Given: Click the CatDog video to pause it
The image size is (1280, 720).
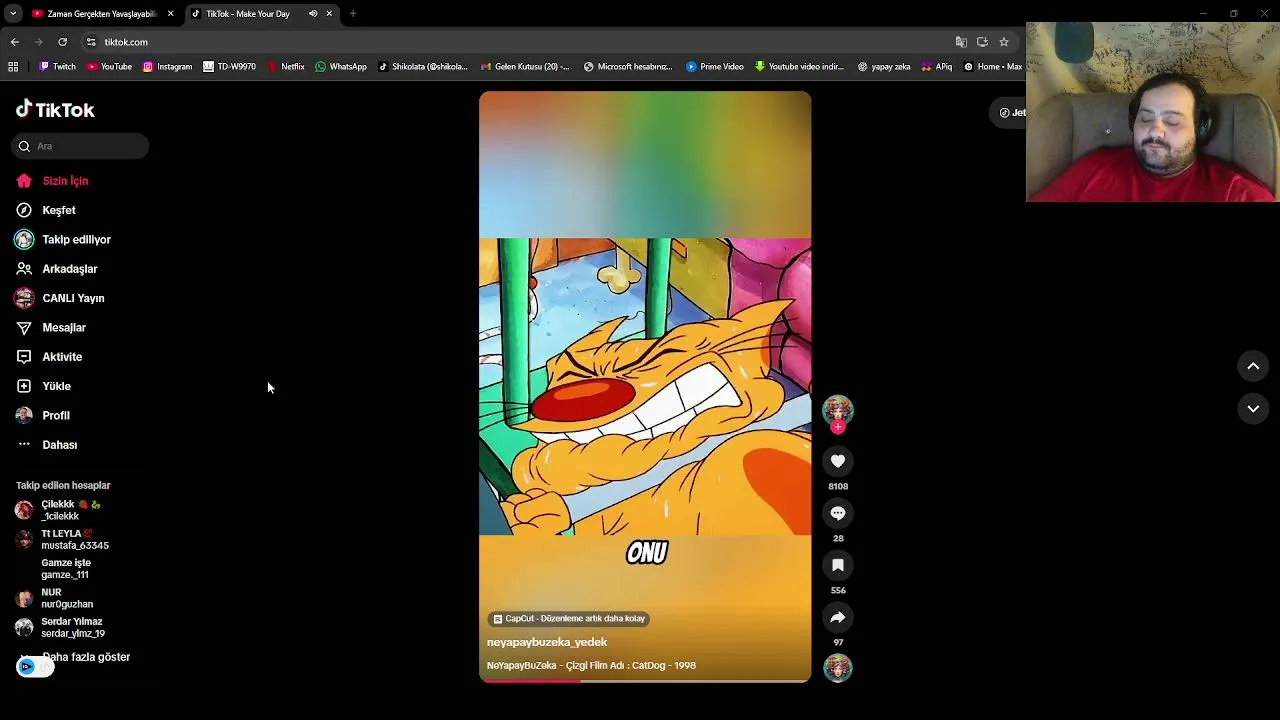Looking at the screenshot, I should pyautogui.click(x=645, y=387).
